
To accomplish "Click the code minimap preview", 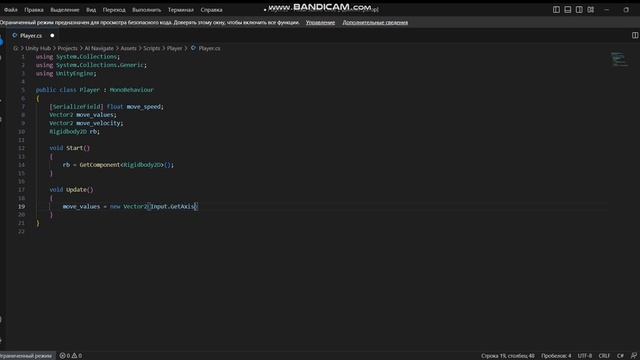I will pos(619,60).
